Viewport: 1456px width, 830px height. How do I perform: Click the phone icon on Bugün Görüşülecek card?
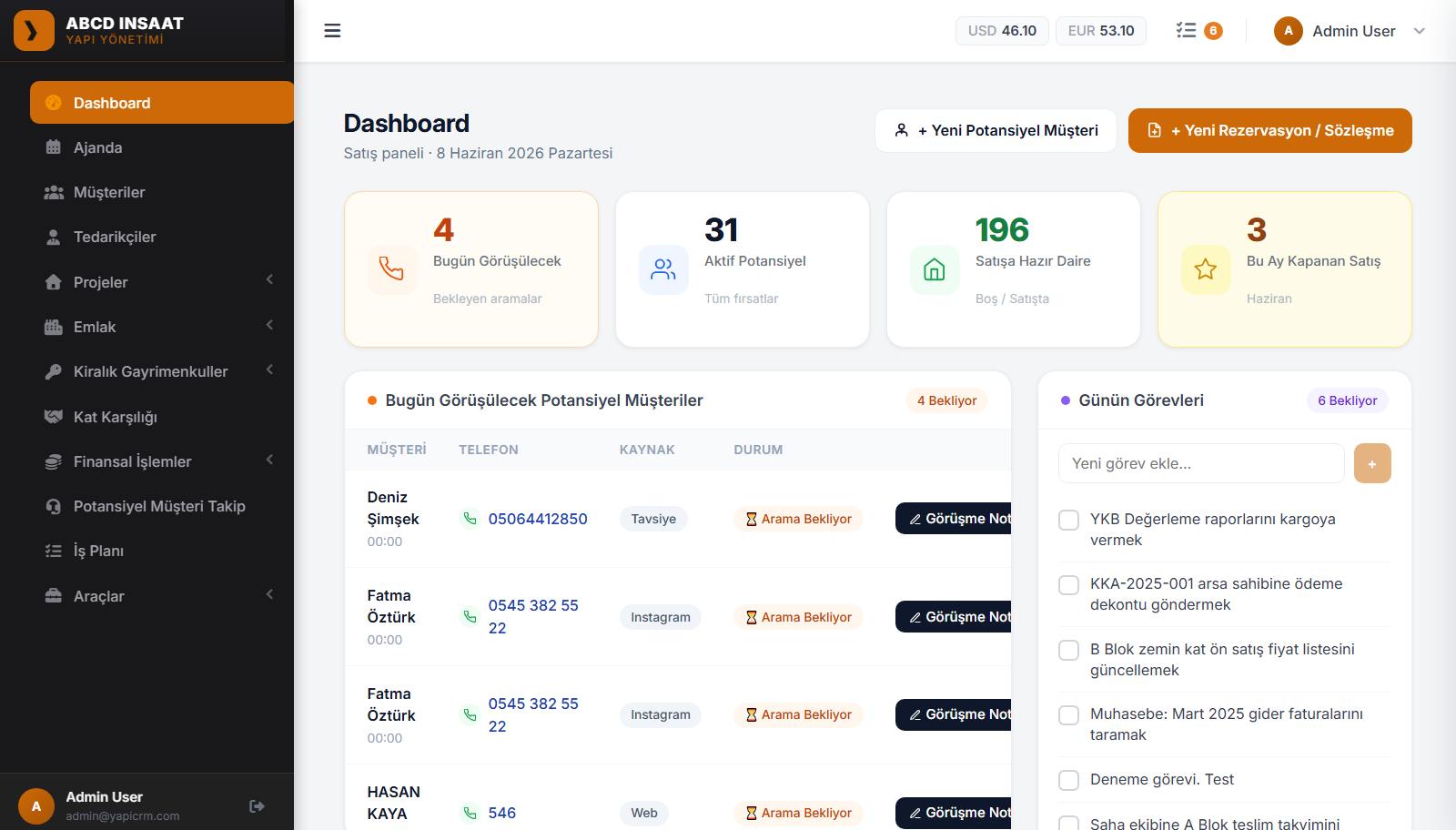pyautogui.click(x=391, y=269)
